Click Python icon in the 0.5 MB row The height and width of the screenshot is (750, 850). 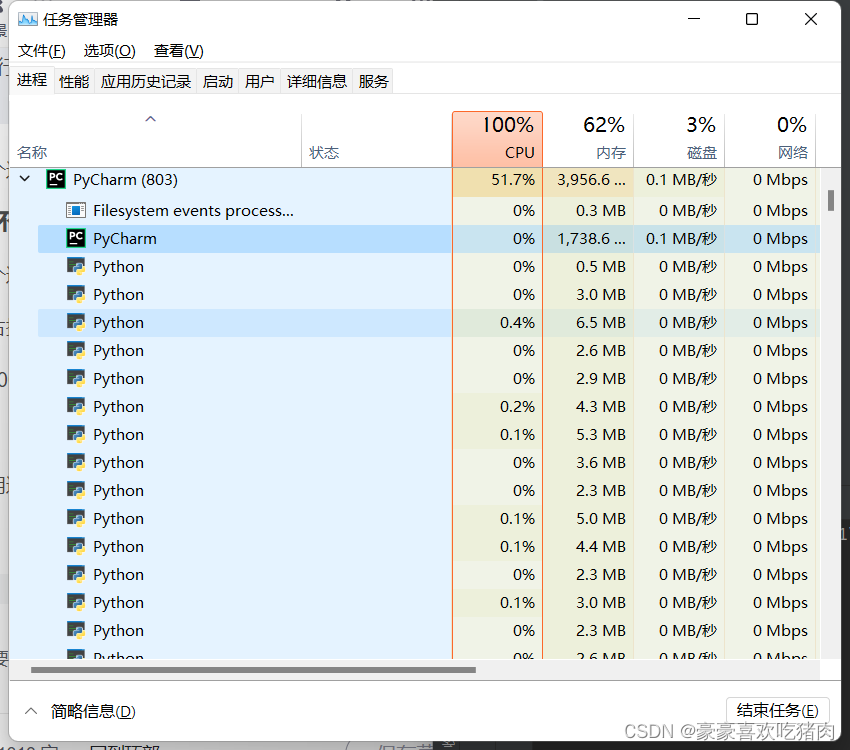click(76, 266)
